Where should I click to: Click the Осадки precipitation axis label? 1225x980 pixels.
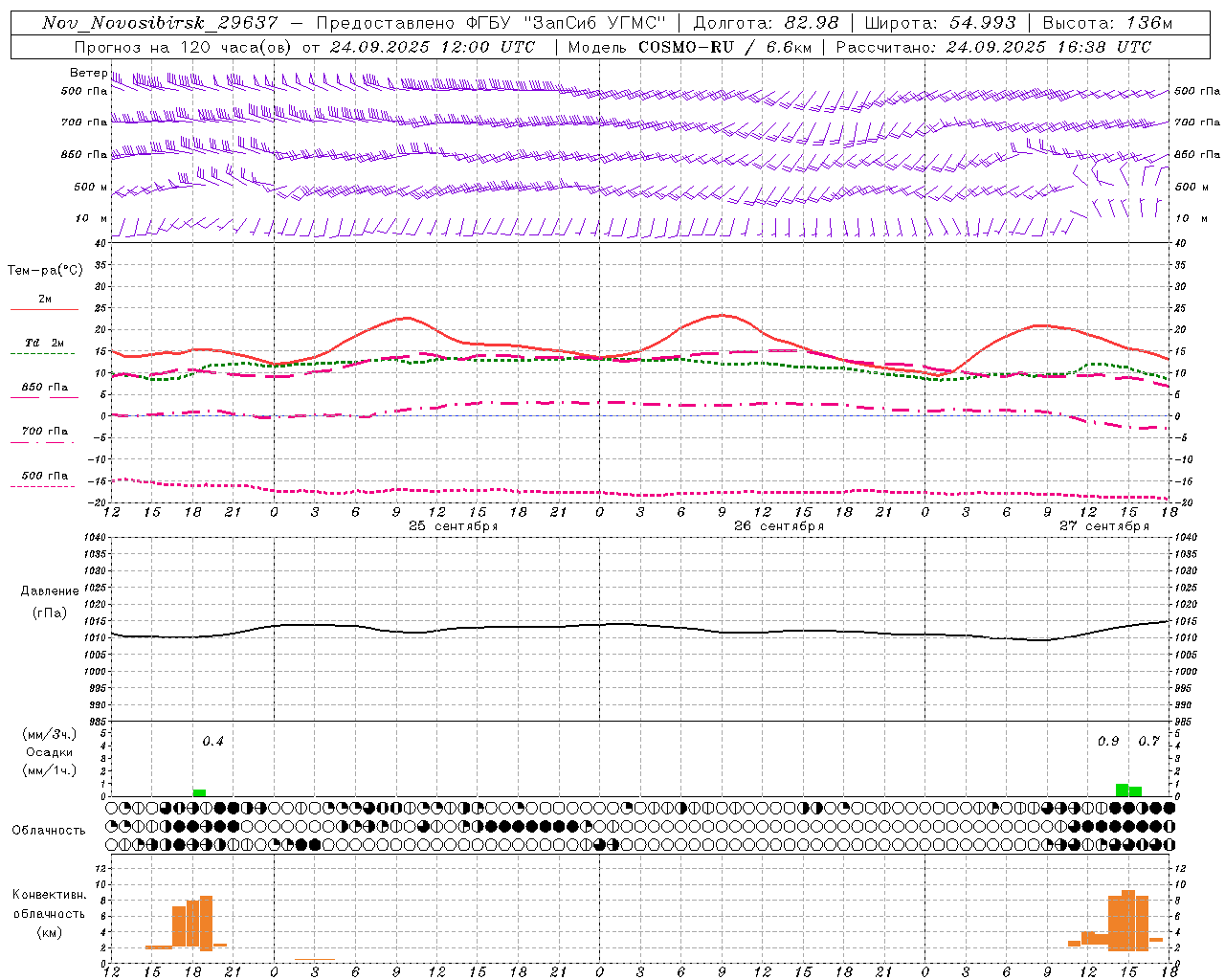(49, 752)
